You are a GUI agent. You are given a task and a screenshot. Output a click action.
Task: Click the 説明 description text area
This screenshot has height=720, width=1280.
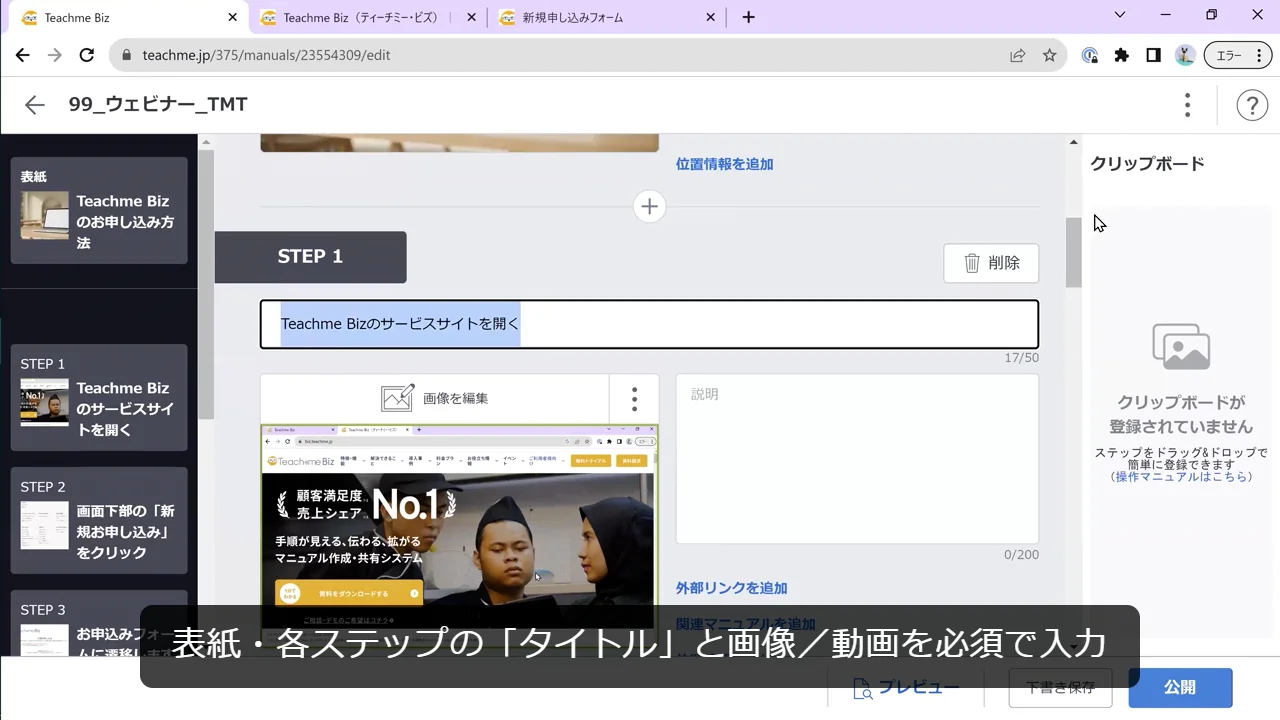coord(857,458)
